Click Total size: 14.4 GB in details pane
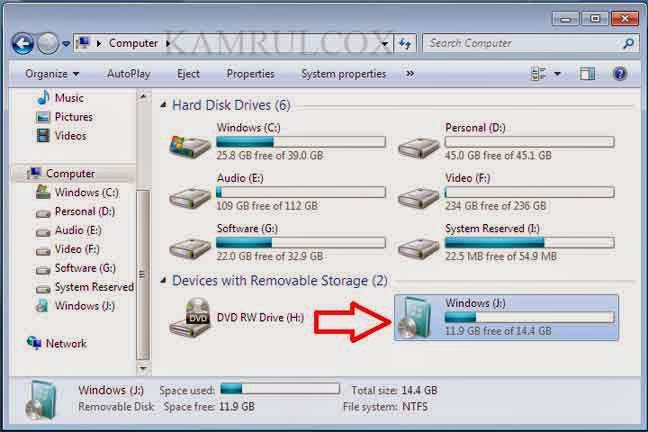Screen dimensions: 648x432 394,391
